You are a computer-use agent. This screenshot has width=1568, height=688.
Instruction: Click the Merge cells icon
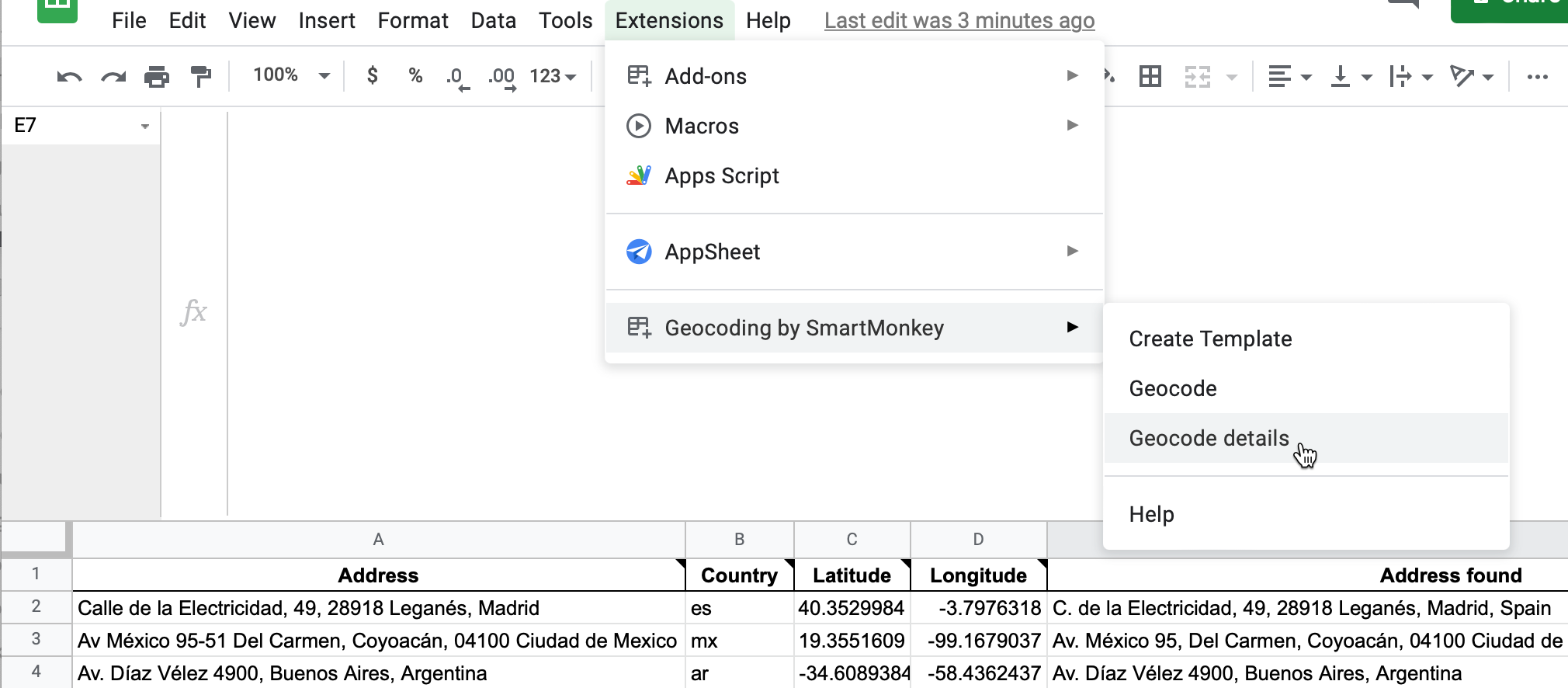(x=1198, y=76)
